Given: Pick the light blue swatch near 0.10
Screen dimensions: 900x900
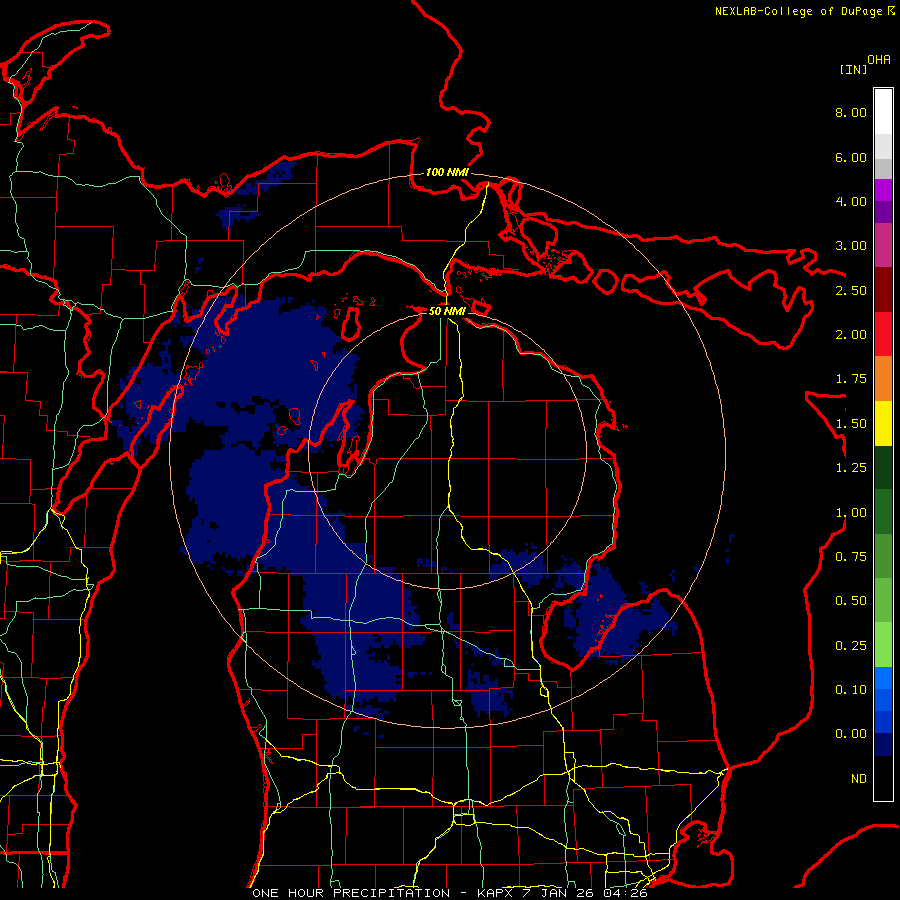Looking at the screenshot, I should pos(883,678).
